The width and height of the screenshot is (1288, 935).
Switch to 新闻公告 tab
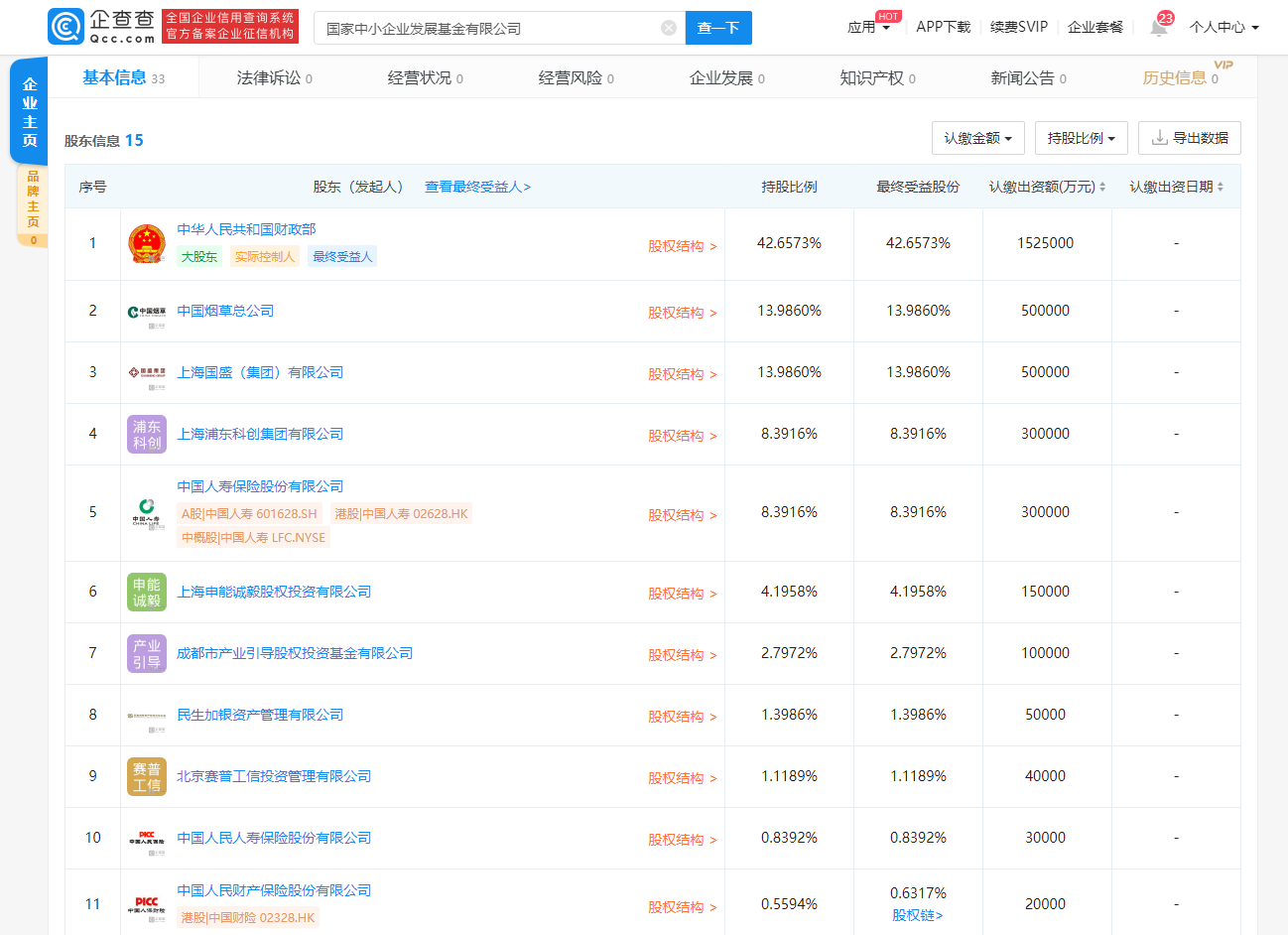[1029, 77]
